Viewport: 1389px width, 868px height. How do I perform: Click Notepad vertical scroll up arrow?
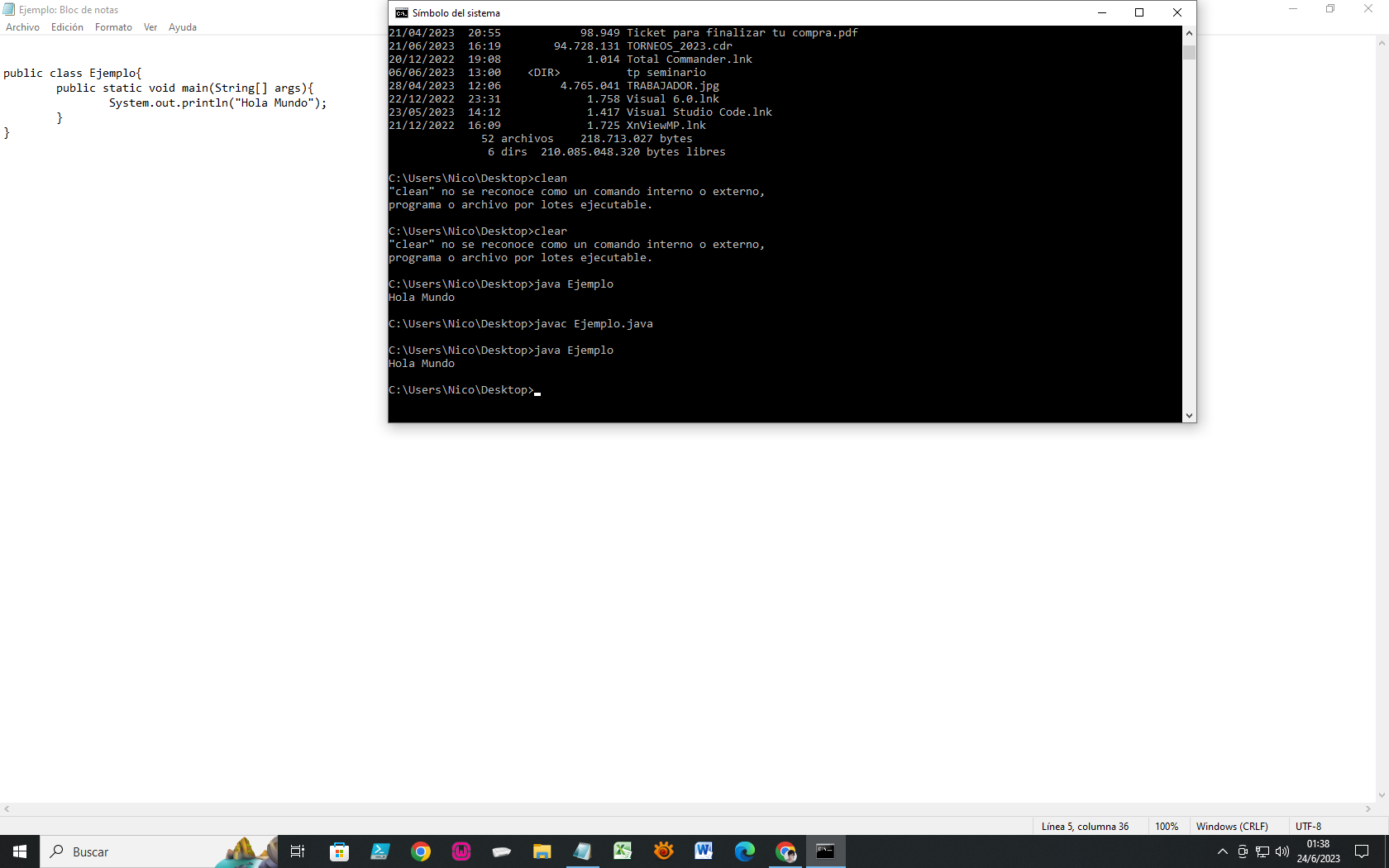1382,43
